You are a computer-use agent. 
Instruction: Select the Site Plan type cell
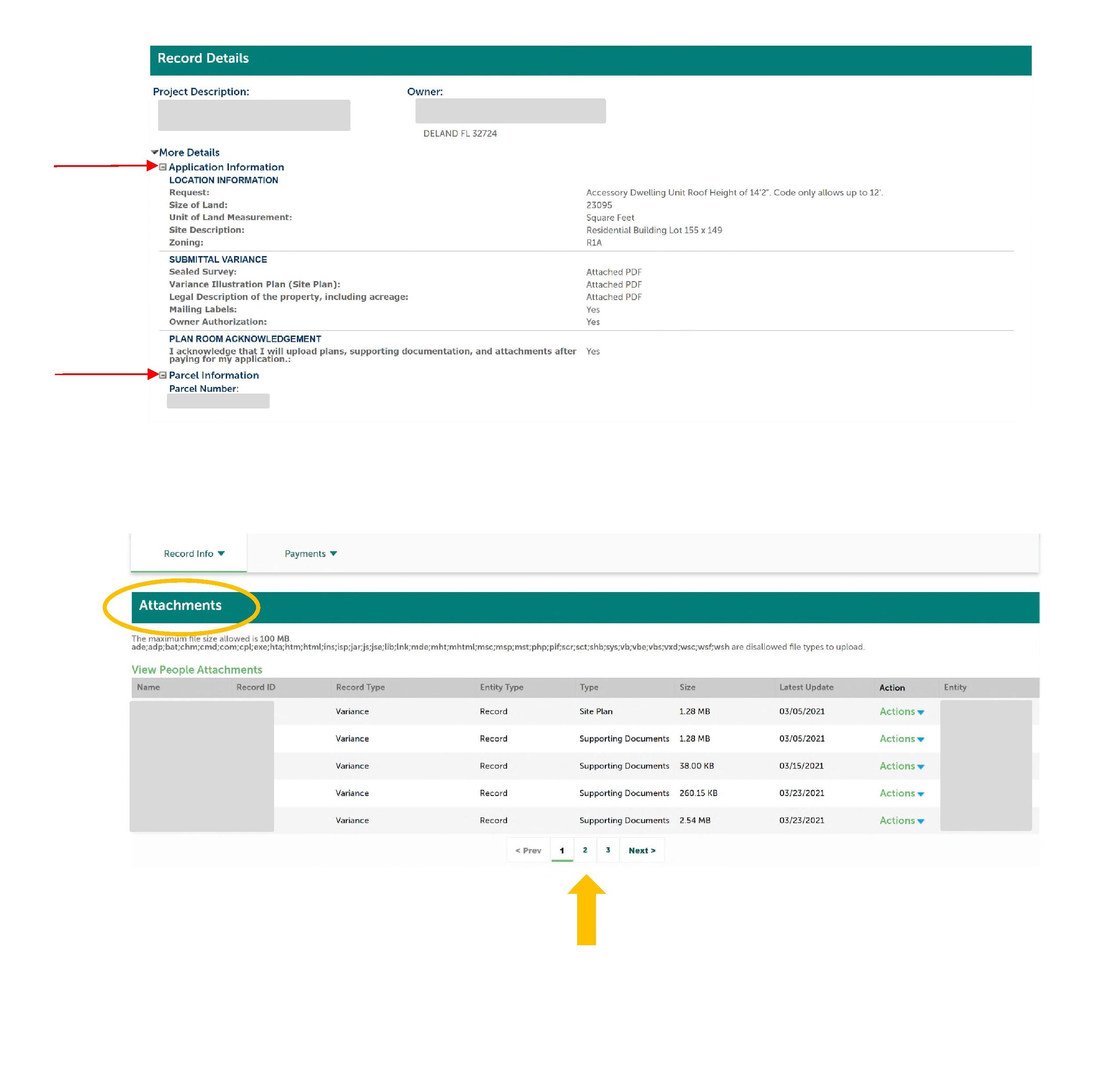(596, 712)
